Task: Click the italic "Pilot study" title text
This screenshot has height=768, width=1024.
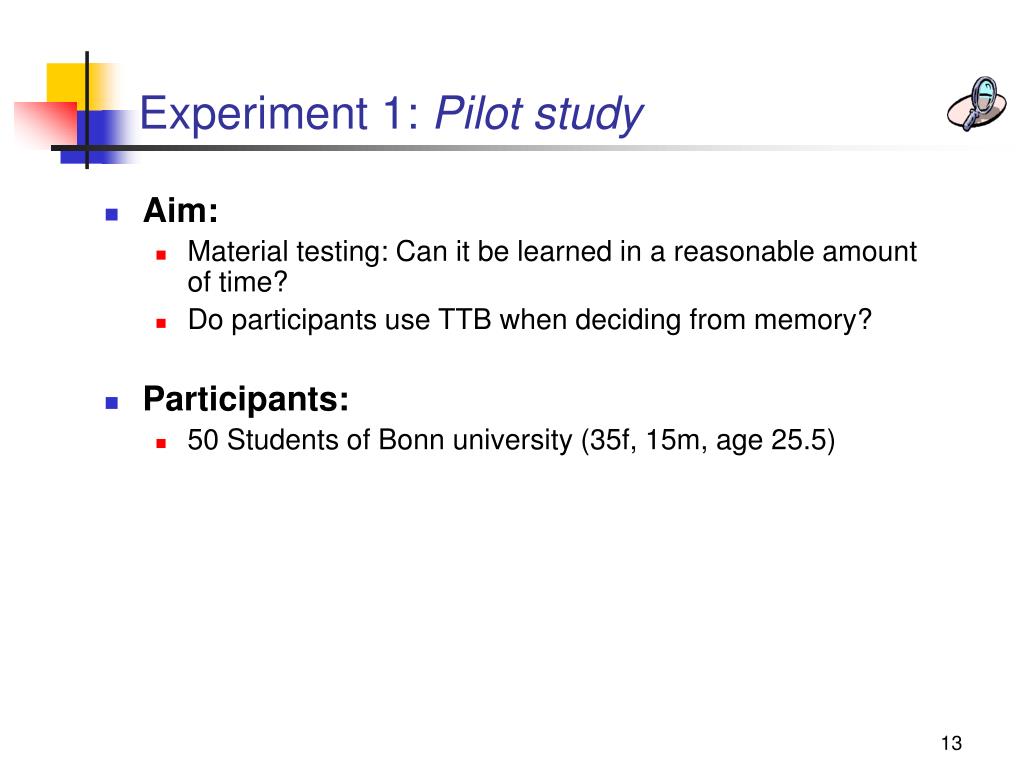Action: click(538, 114)
